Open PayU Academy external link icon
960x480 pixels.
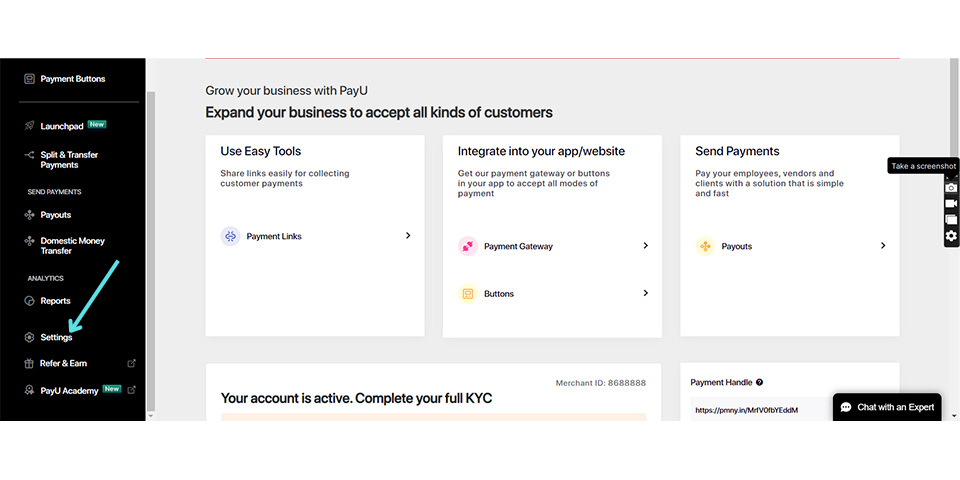point(132,390)
